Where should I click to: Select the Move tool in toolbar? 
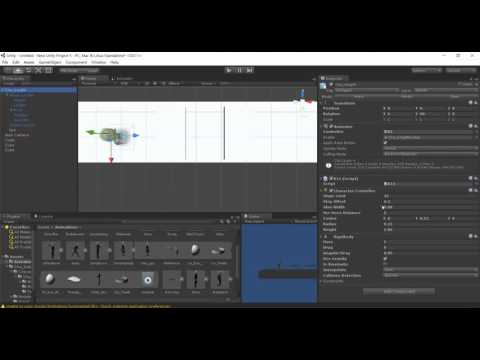[18, 70]
